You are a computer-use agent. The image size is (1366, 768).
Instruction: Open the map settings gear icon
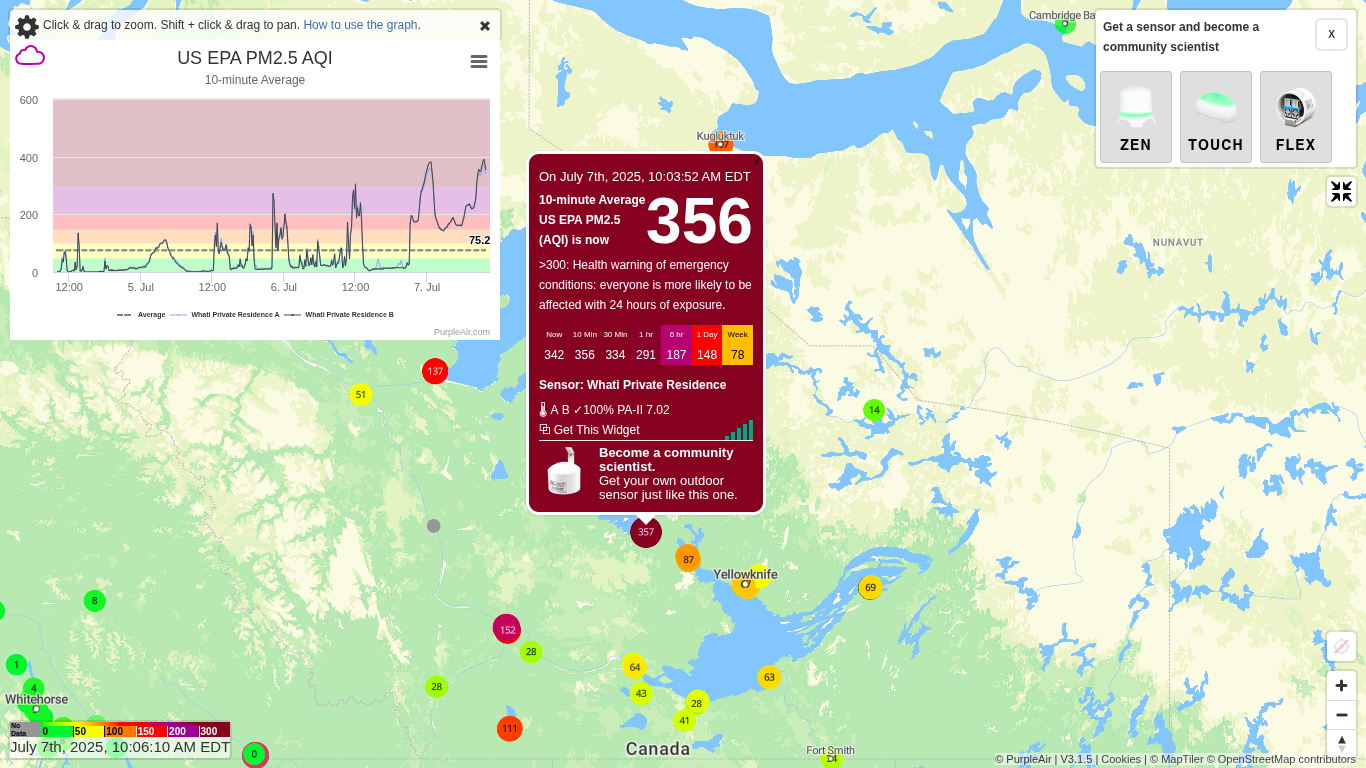click(27, 27)
